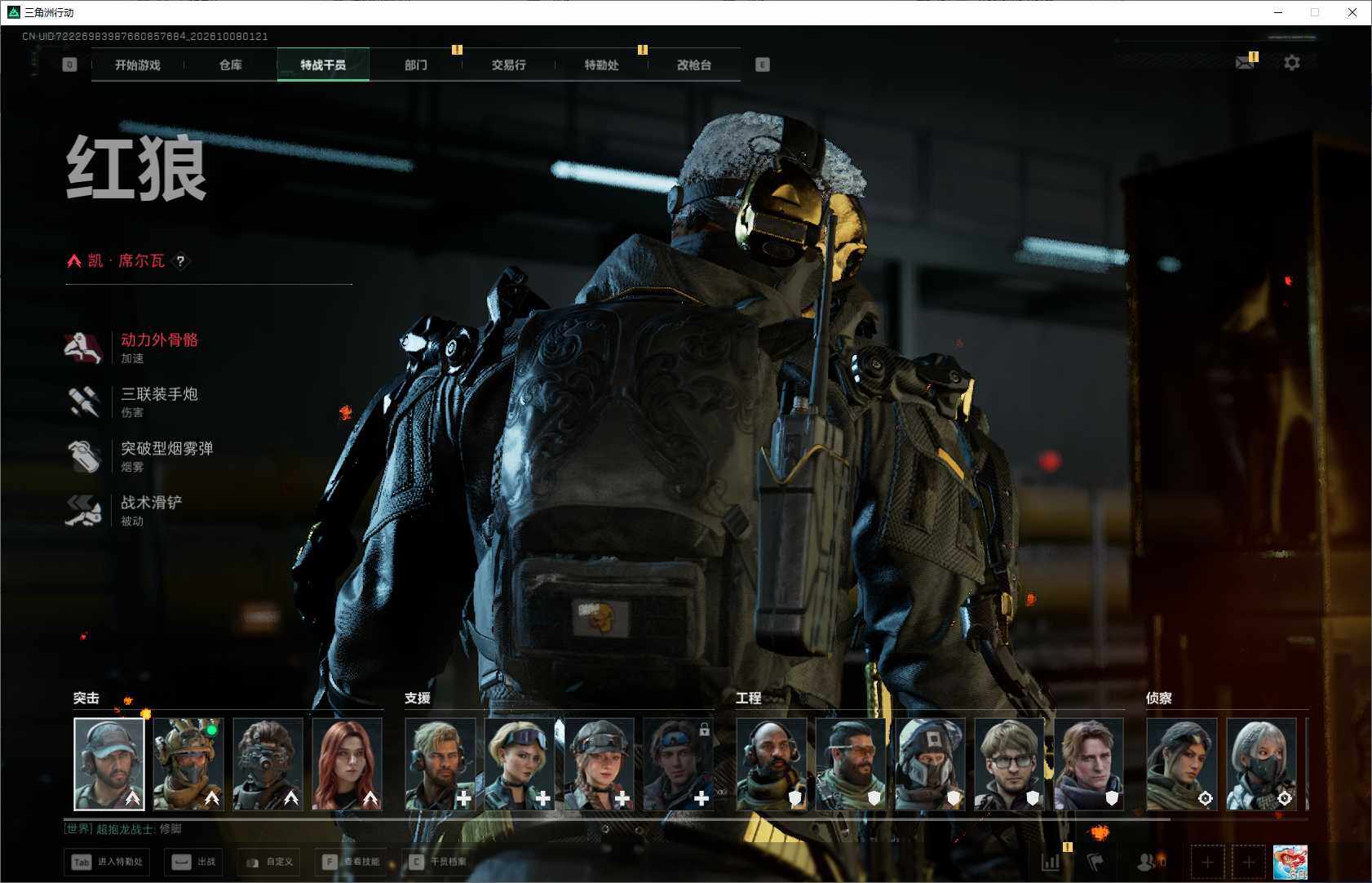Open the flag icon in bottom bar
1372x883 pixels.
[1095, 862]
